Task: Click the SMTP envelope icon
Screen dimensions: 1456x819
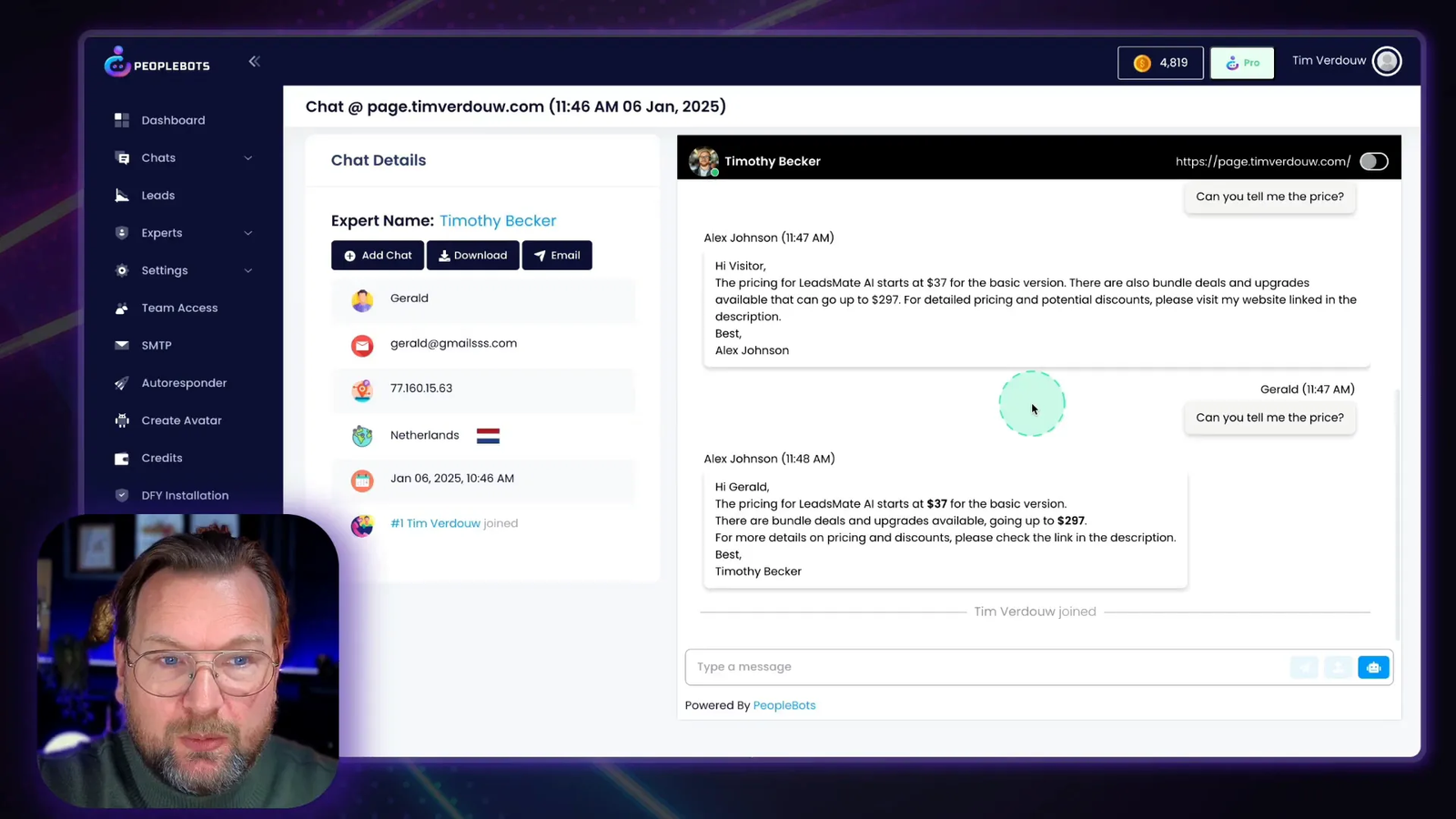Action: click(x=122, y=345)
